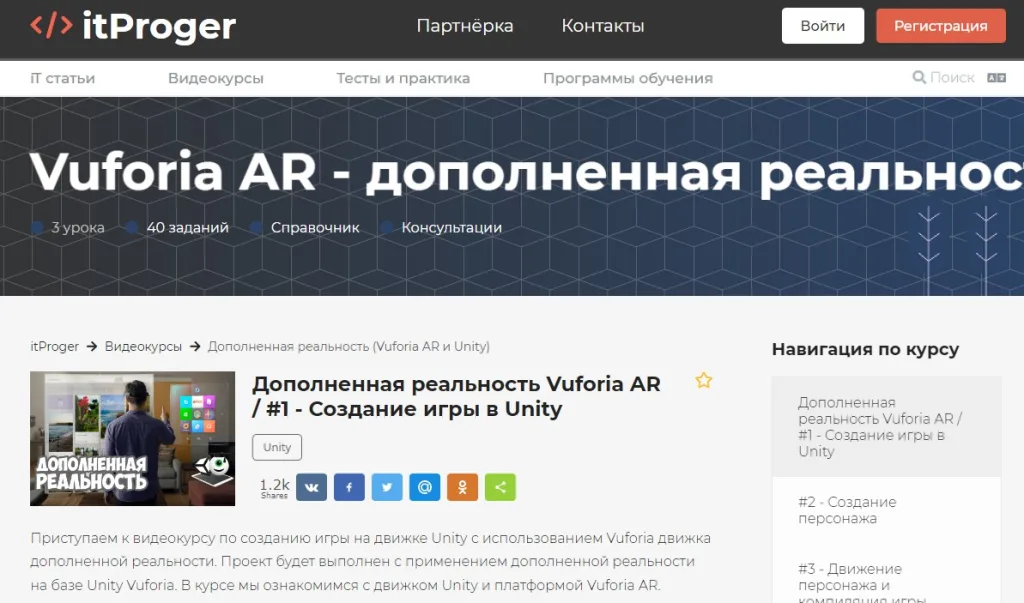Click the Видеокурсы breadcrumb link
1024x603 pixels.
[143, 346]
